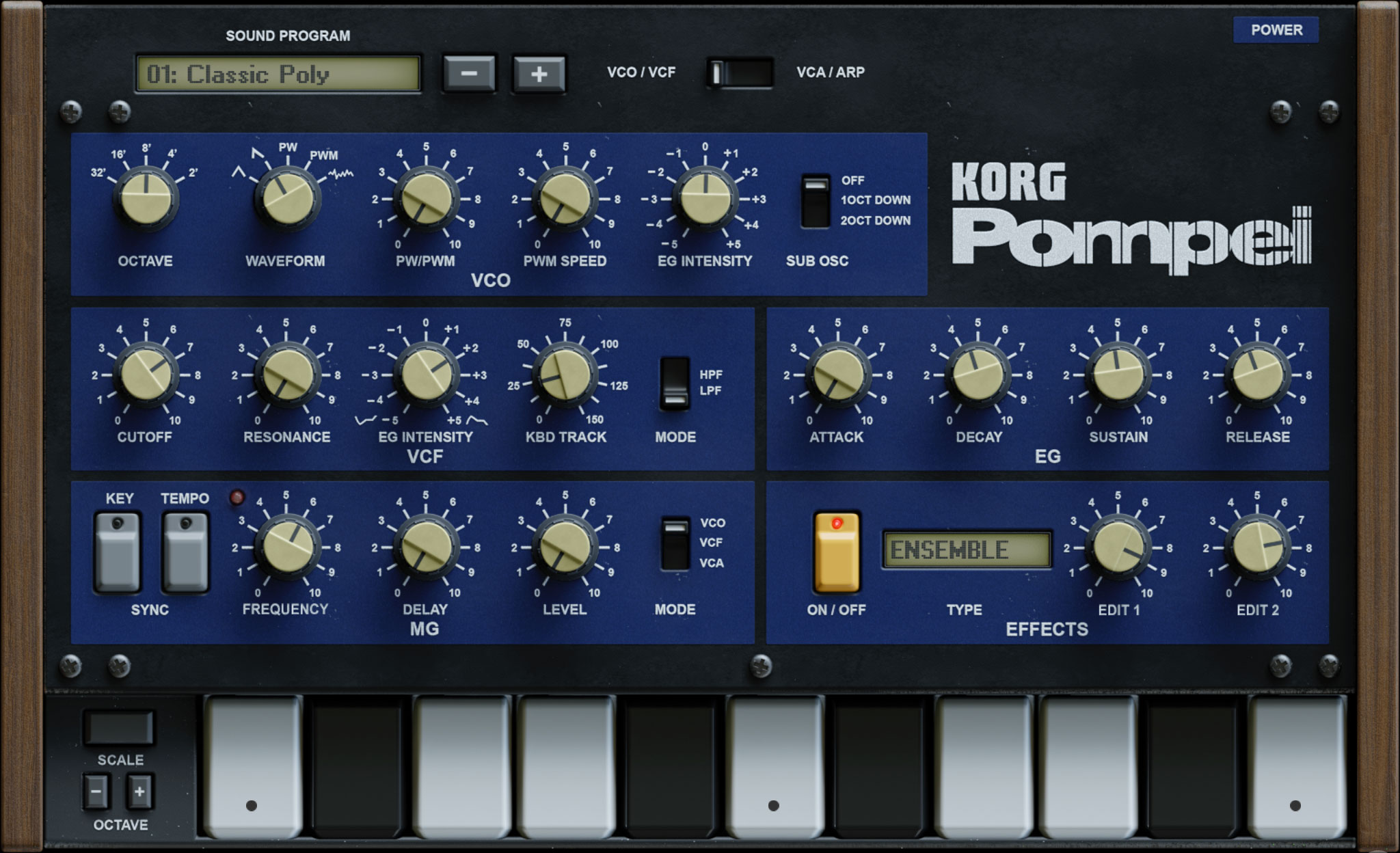Toggle the TEMPO sync button
This screenshot has height=853, width=1400.
point(185,552)
